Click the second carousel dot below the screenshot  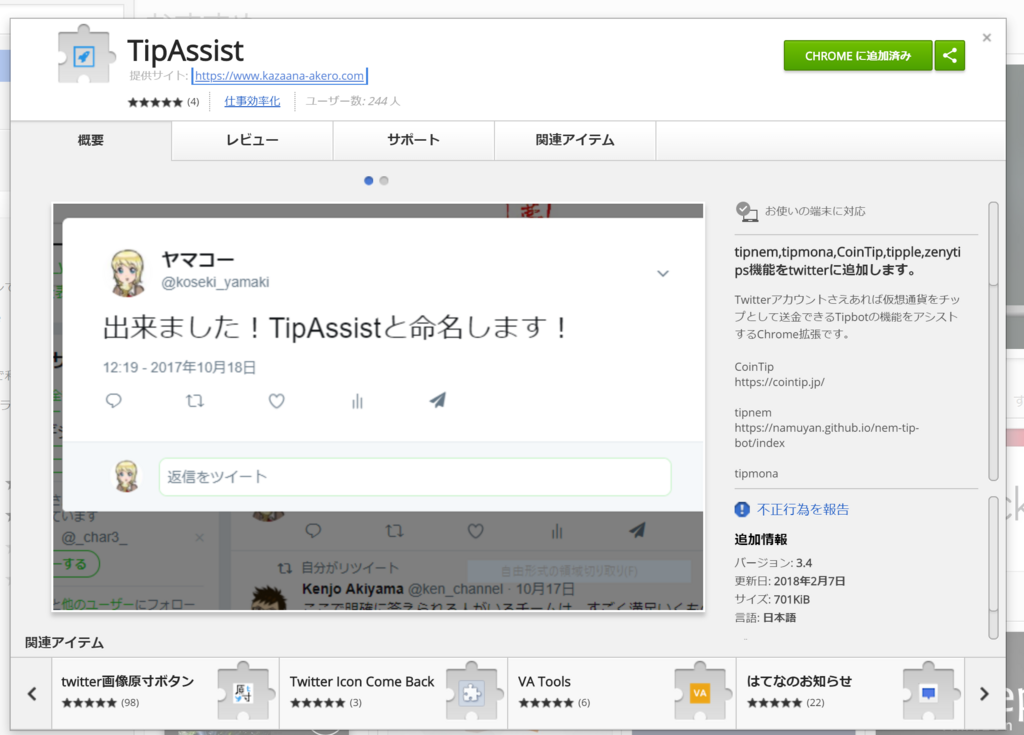tap(384, 180)
